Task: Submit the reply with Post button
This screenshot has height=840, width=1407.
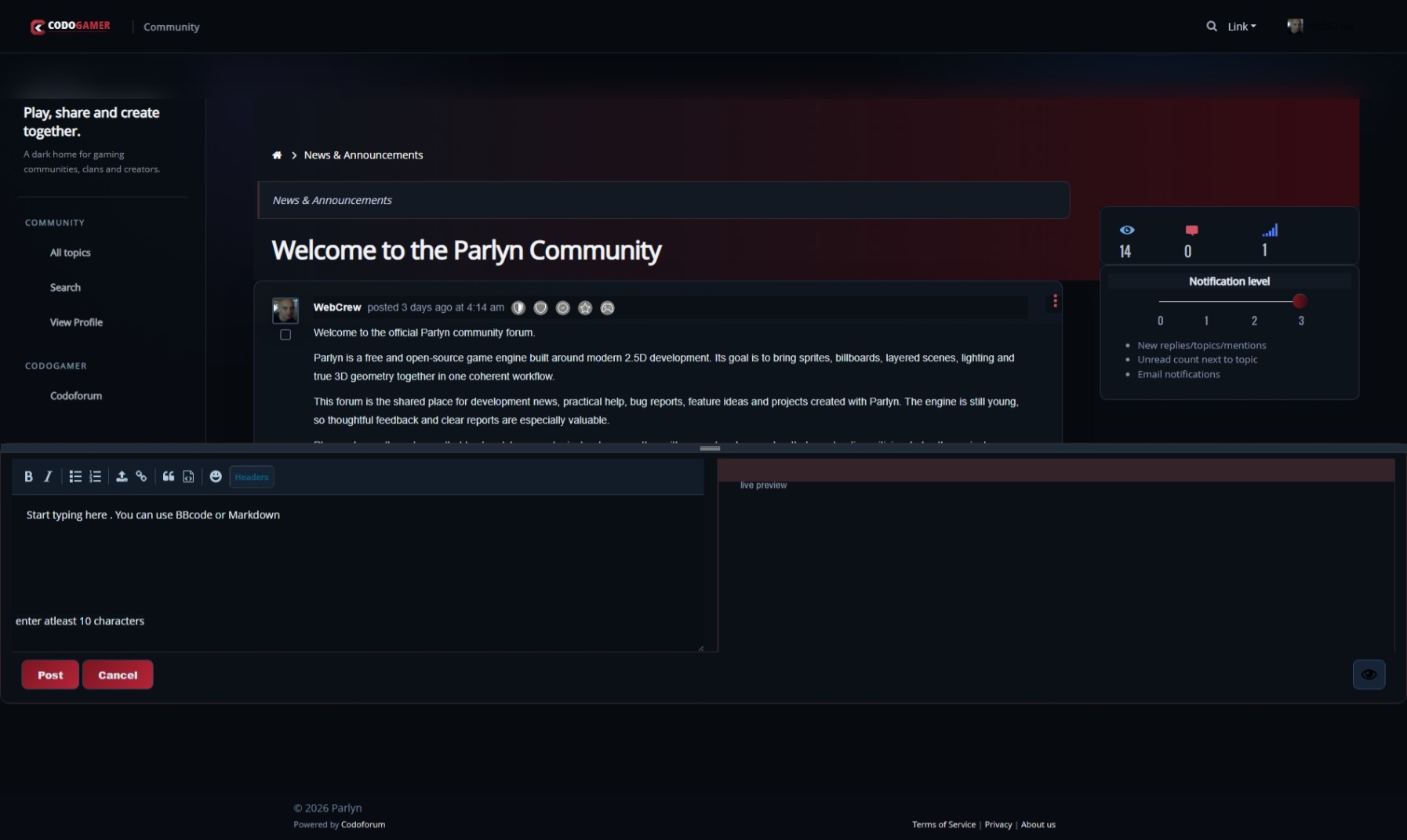Action: click(50, 675)
